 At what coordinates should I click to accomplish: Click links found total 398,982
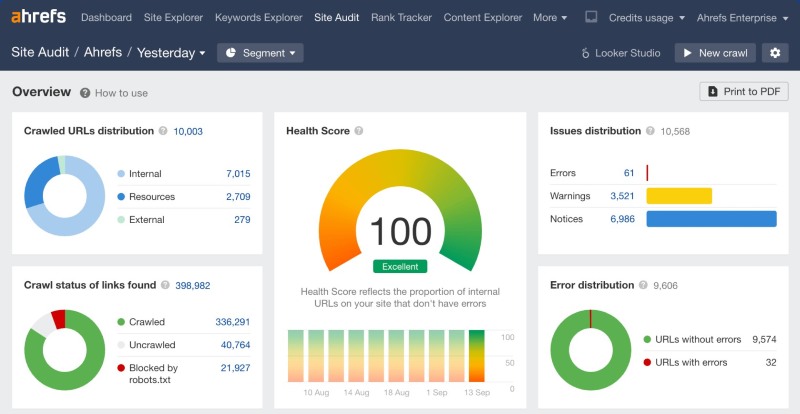[193, 285]
